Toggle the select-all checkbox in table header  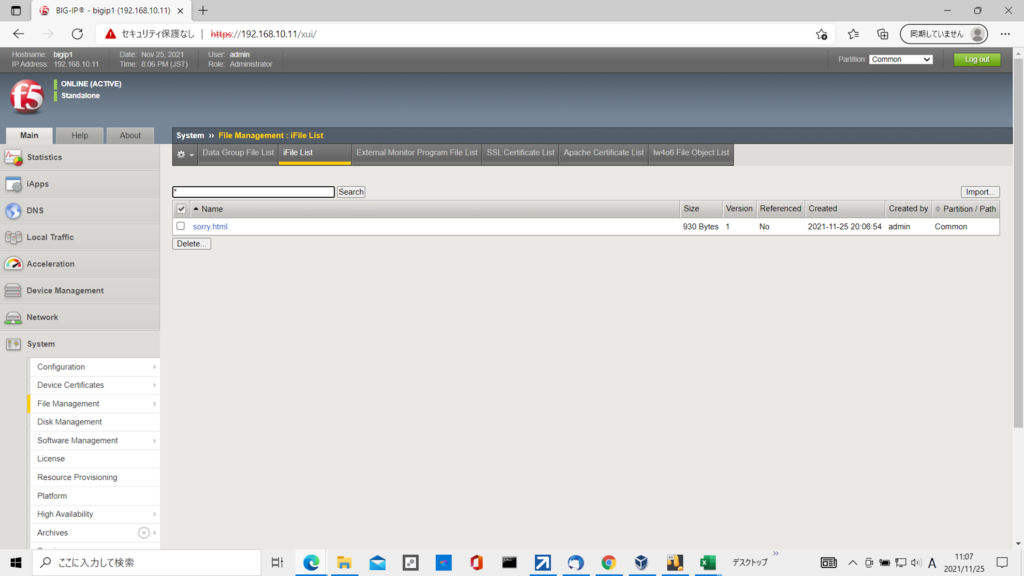pyautogui.click(x=181, y=209)
